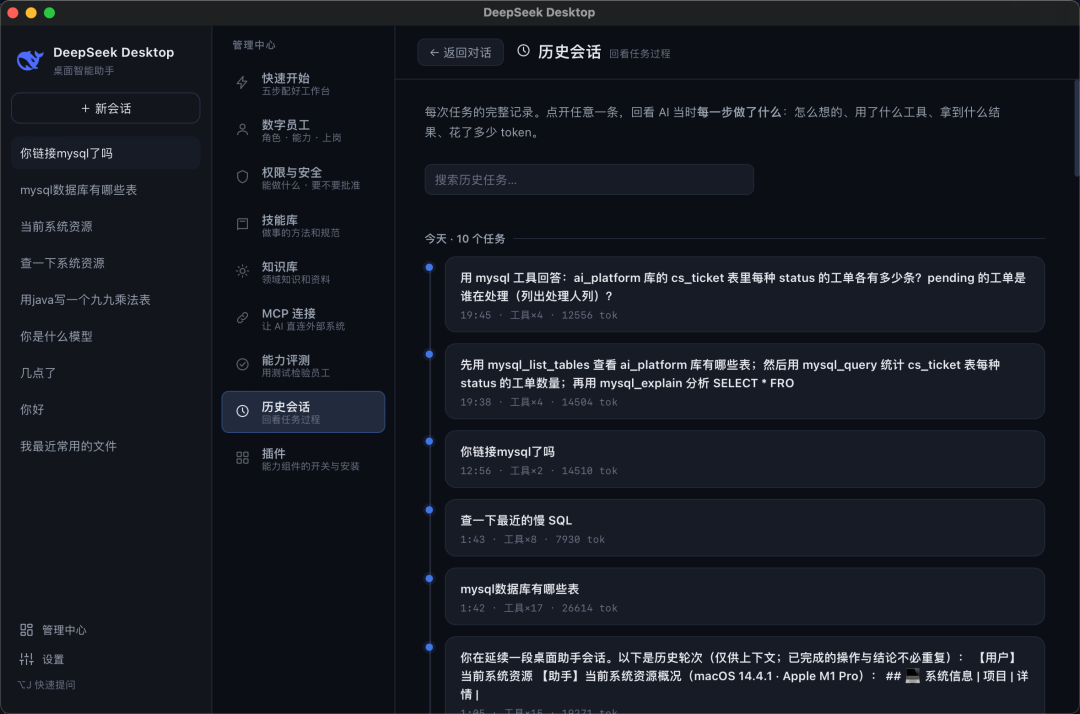The height and width of the screenshot is (714, 1080).
Task: Open history task mysql数据库有哪些表 at 1:42
Action: (x=745, y=597)
